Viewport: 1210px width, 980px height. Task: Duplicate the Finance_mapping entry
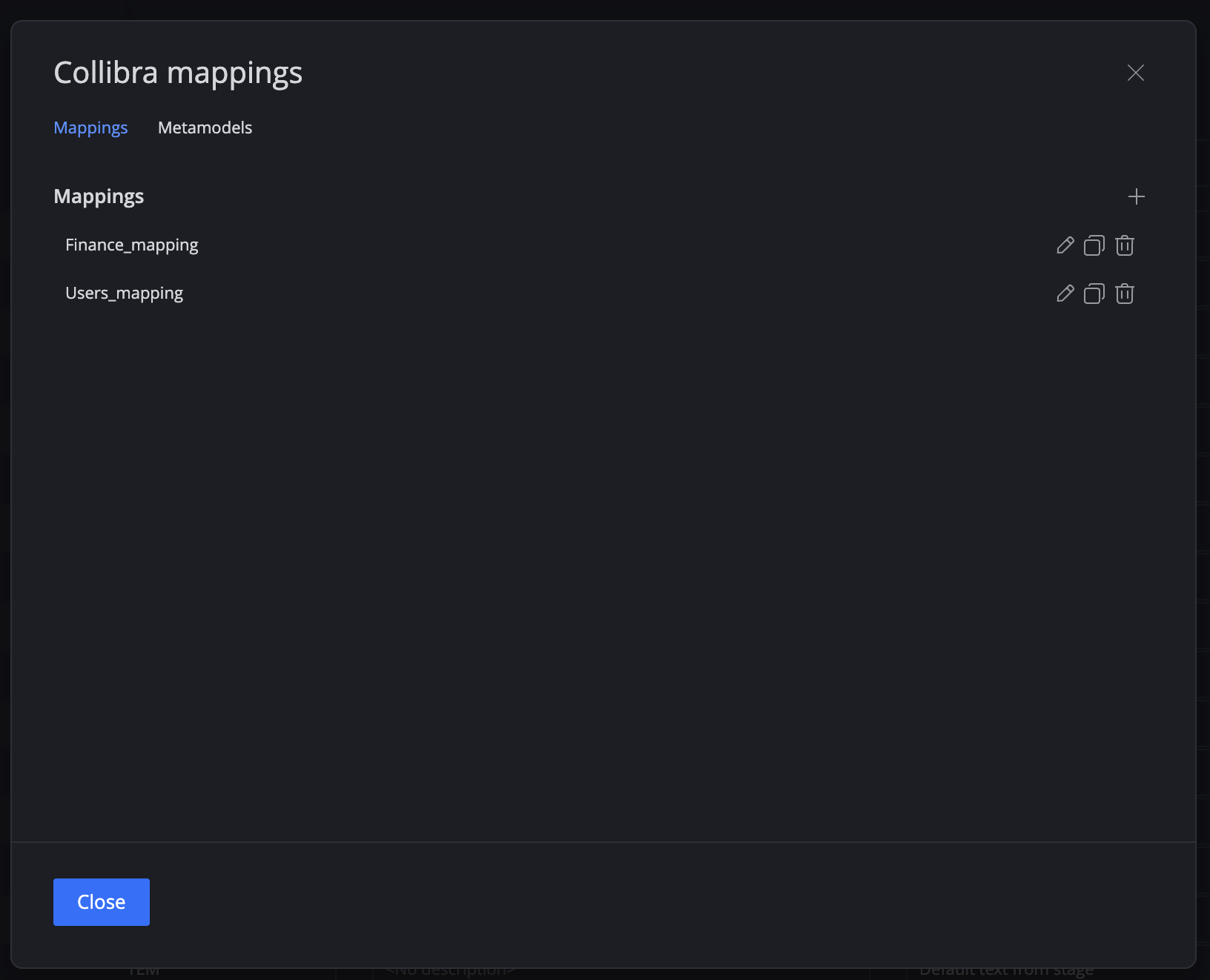(1094, 245)
